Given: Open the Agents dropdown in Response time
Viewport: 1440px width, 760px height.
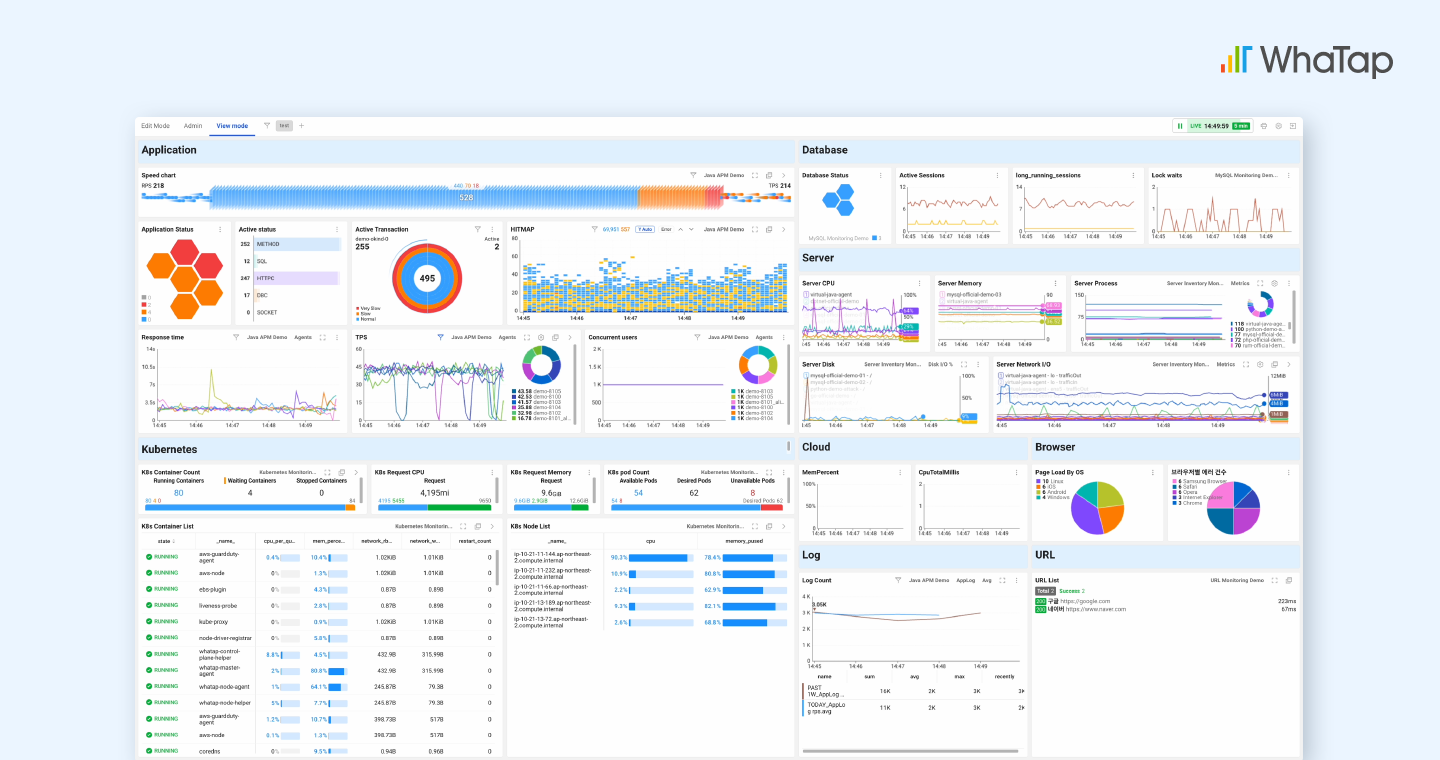Looking at the screenshot, I should tap(302, 337).
